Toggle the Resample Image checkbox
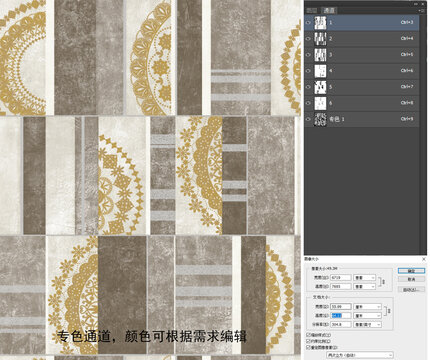Image resolution: width=430 pixels, height=360 pixels. point(308,347)
